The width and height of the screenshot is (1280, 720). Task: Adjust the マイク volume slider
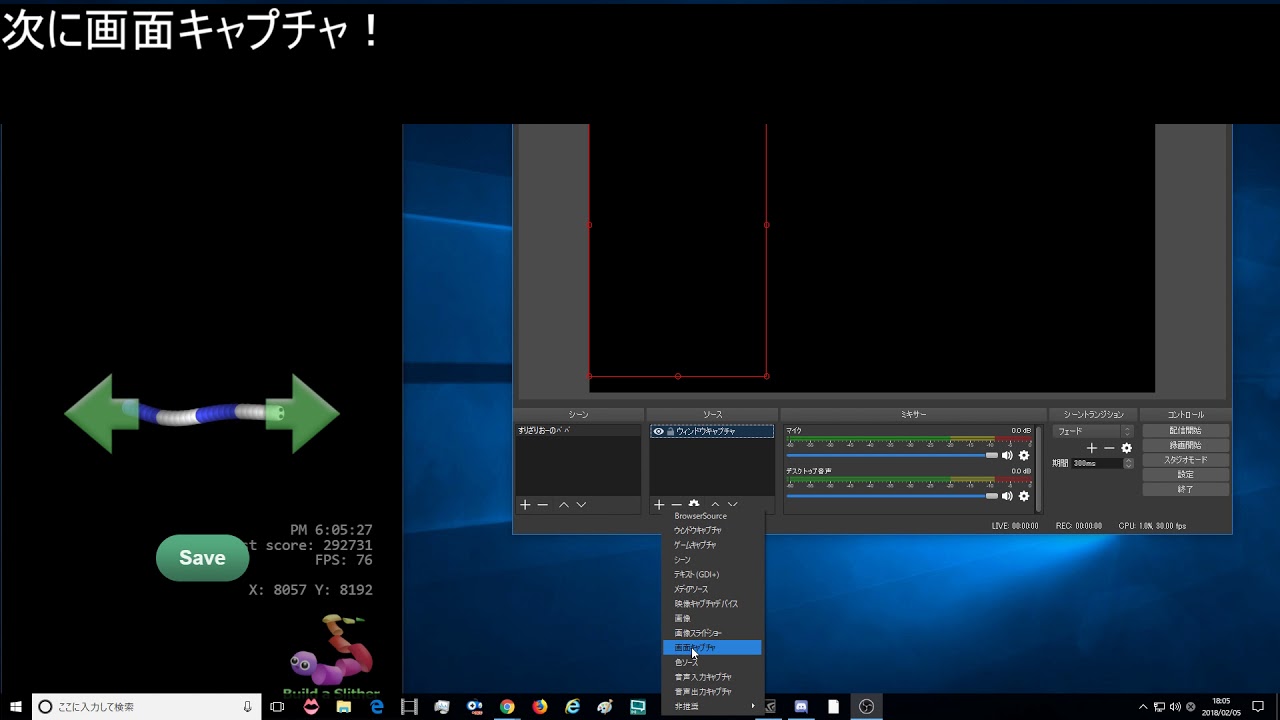click(892, 455)
